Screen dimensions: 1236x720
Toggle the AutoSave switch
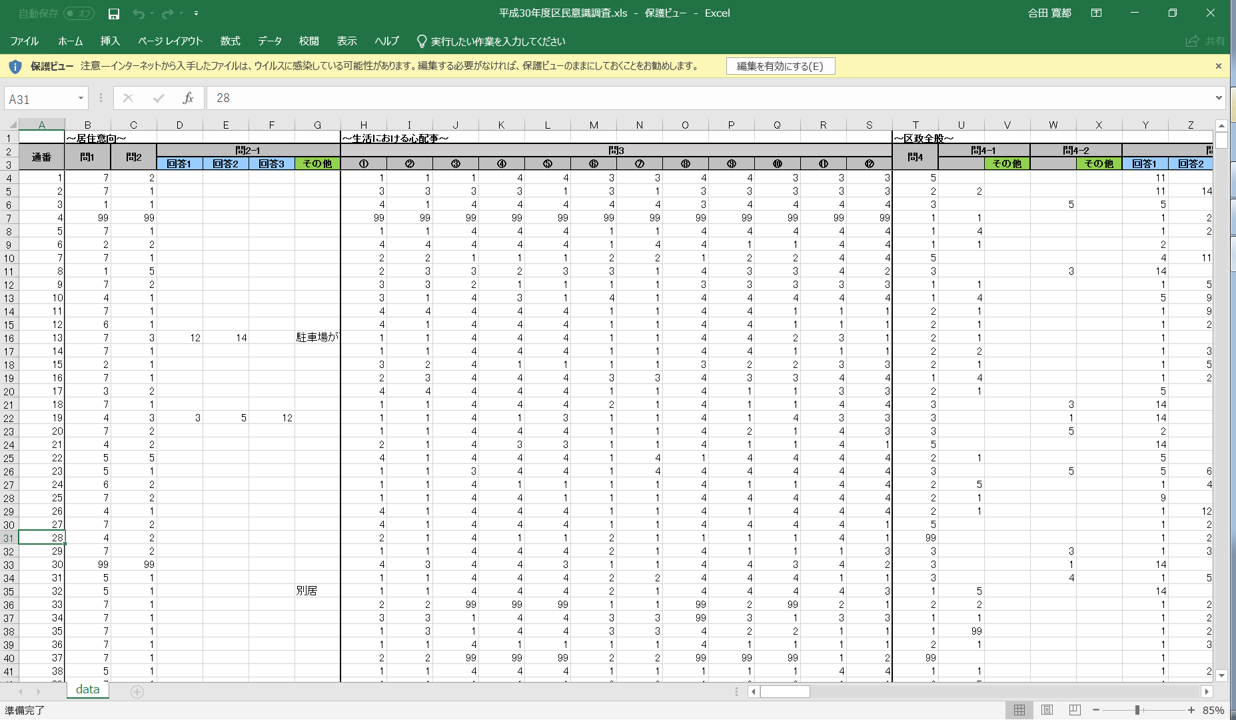pos(78,13)
